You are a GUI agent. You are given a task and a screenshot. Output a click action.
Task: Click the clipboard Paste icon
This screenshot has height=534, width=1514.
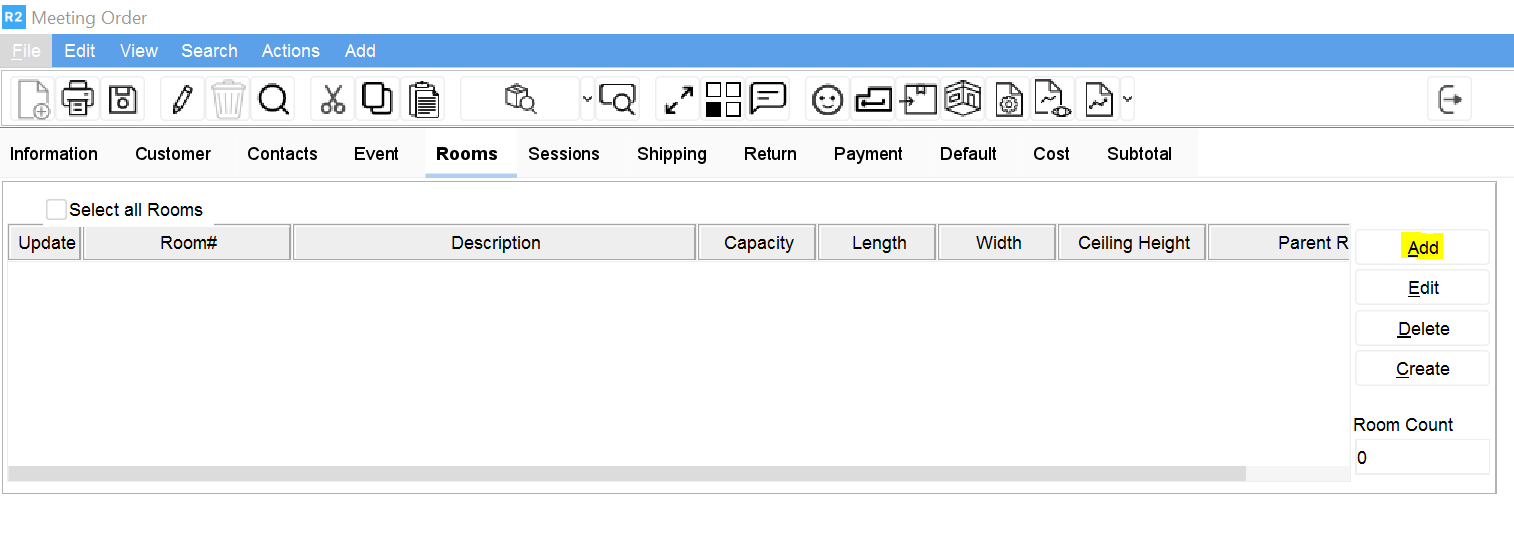(425, 99)
